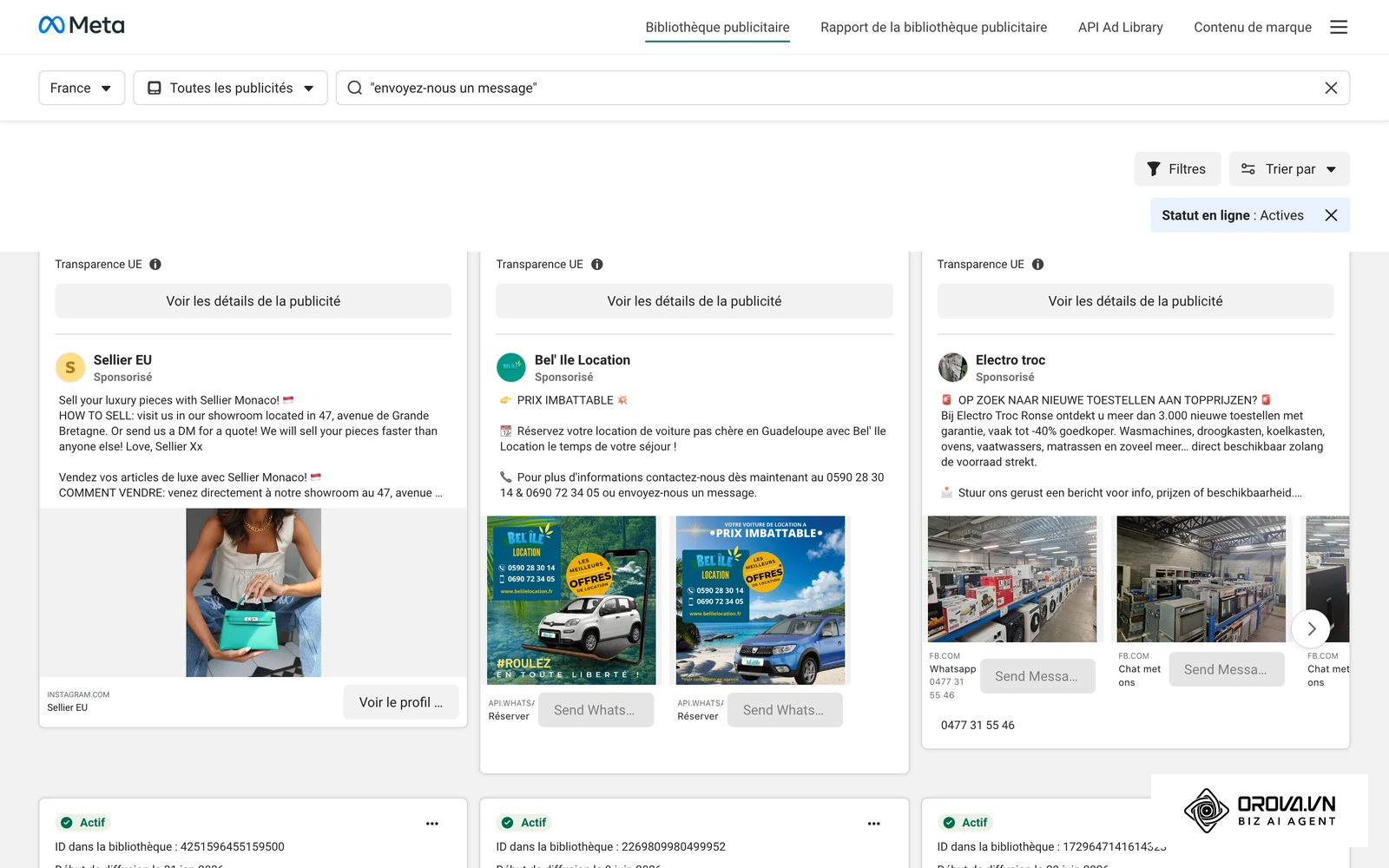Clear the search field with X icon

[x=1331, y=88]
